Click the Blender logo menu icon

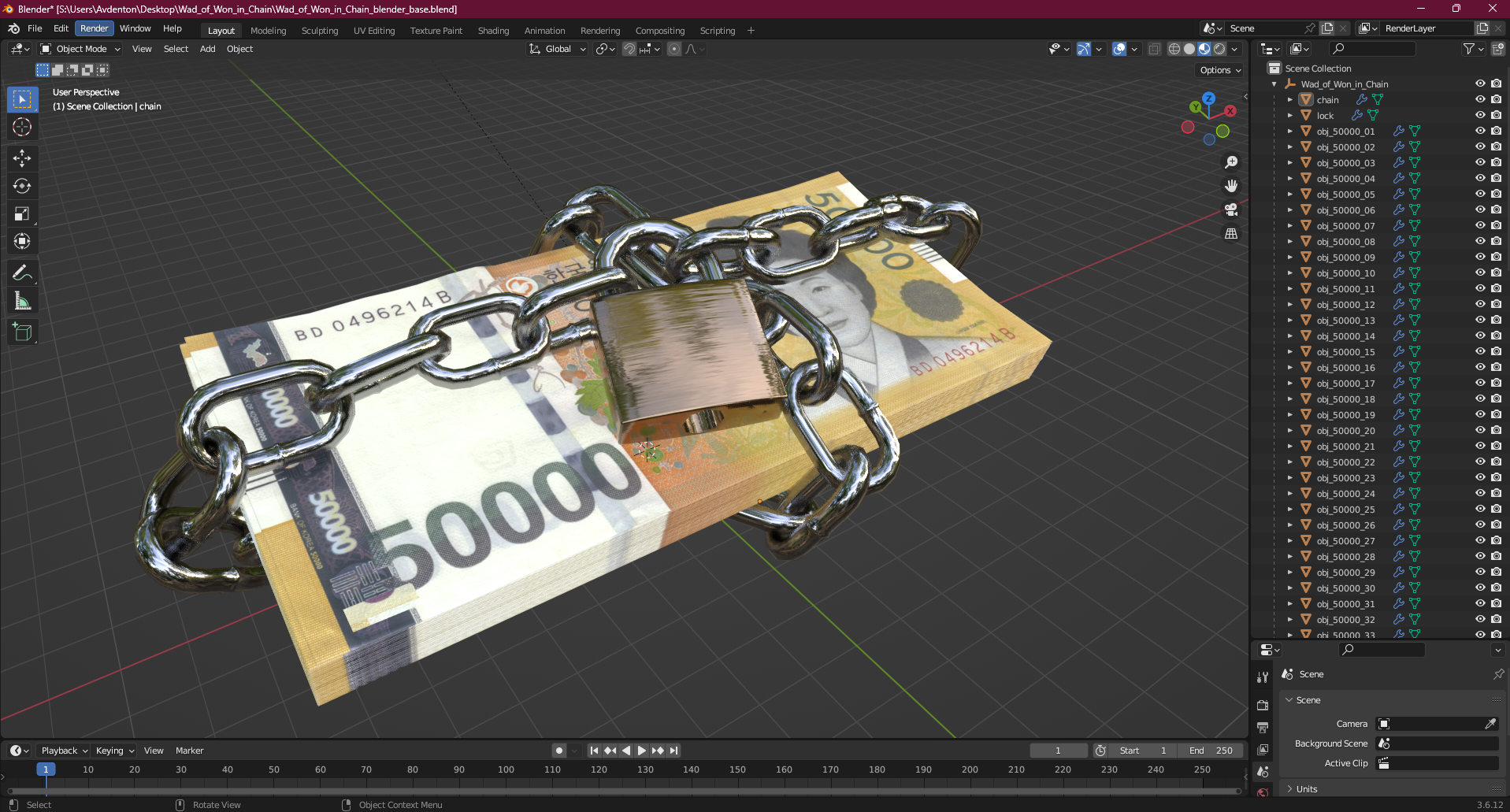point(14,28)
